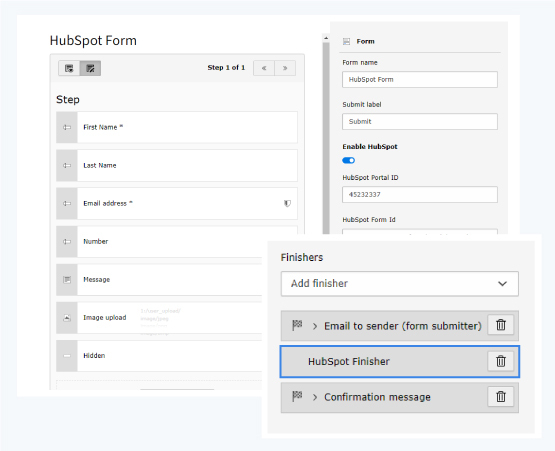The height and width of the screenshot is (451, 555).
Task: Go to previous step arrow
Action: (264, 68)
